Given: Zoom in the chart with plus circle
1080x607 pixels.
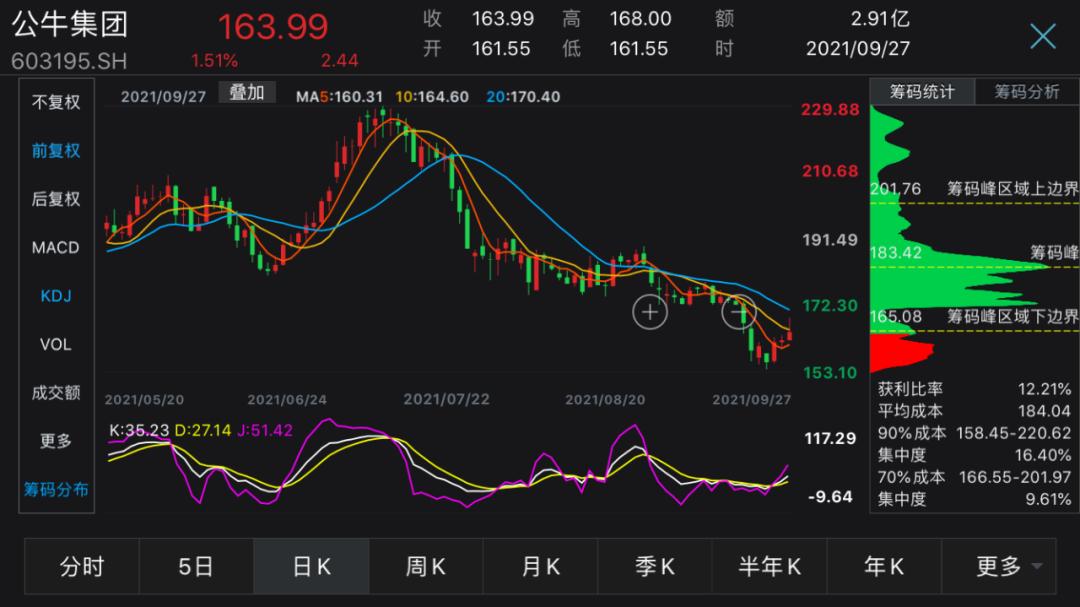Looking at the screenshot, I should point(650,312).
